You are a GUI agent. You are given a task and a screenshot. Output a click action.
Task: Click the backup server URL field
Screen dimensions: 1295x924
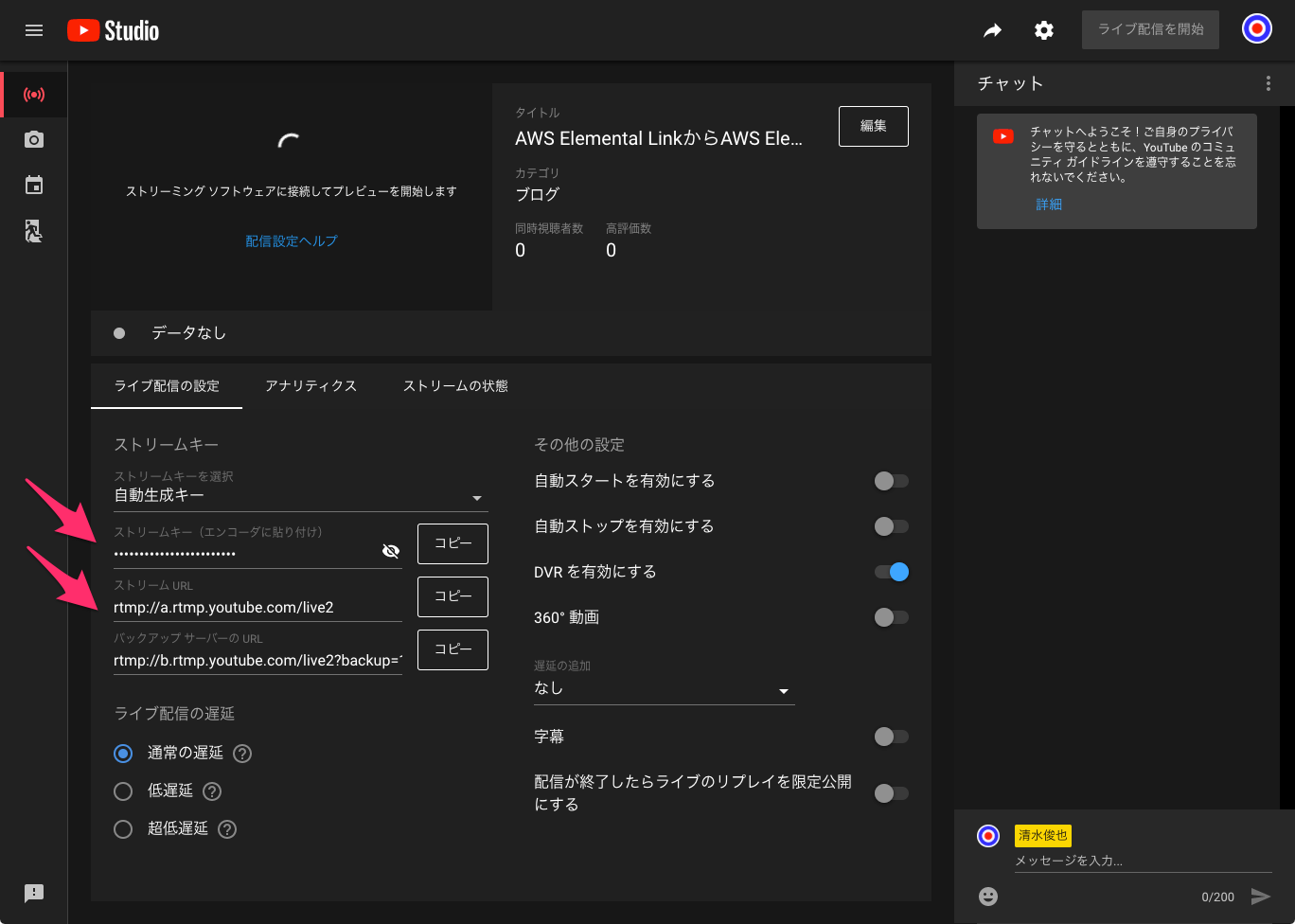[257, 660]
